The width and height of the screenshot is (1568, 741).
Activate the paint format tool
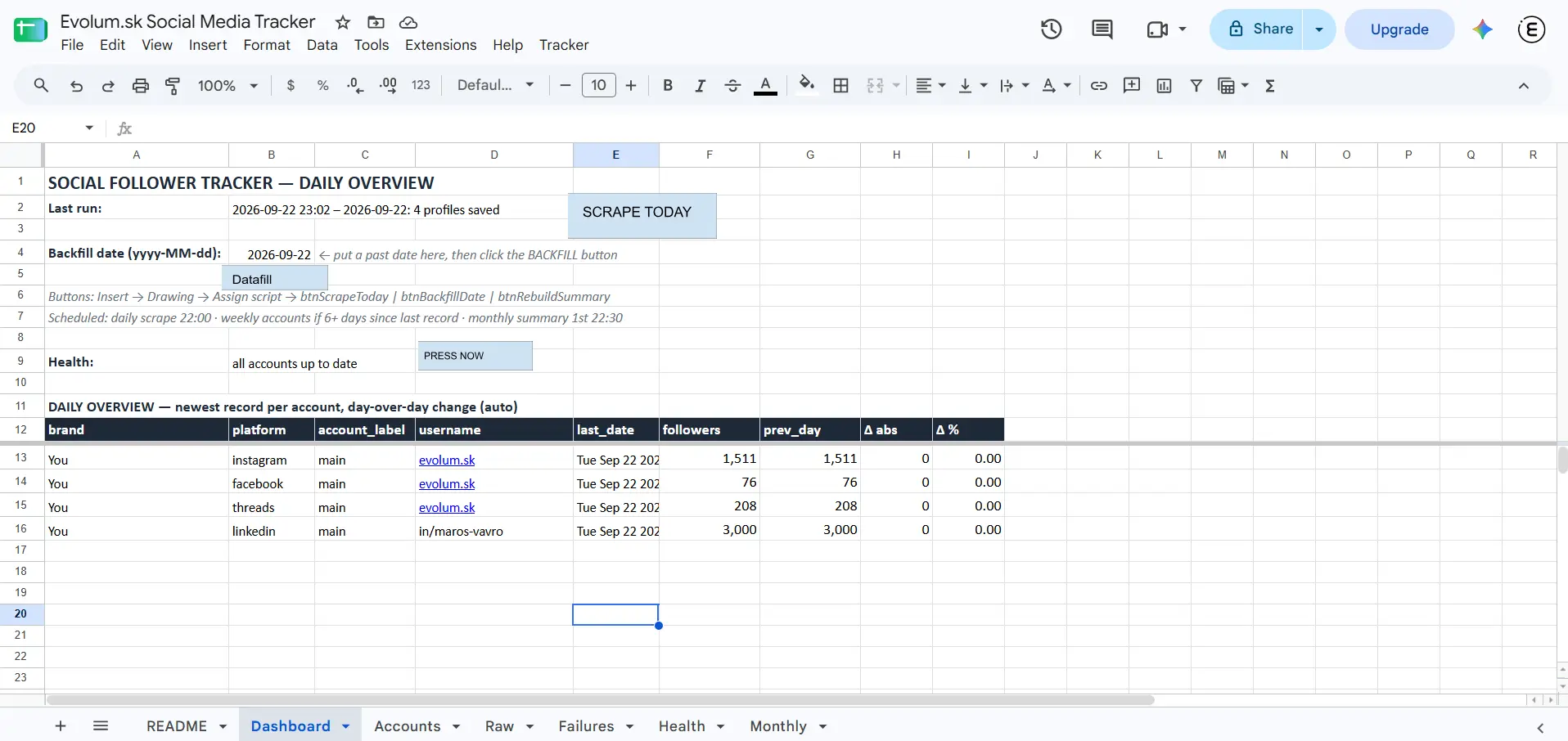click(x=173, y=85)
